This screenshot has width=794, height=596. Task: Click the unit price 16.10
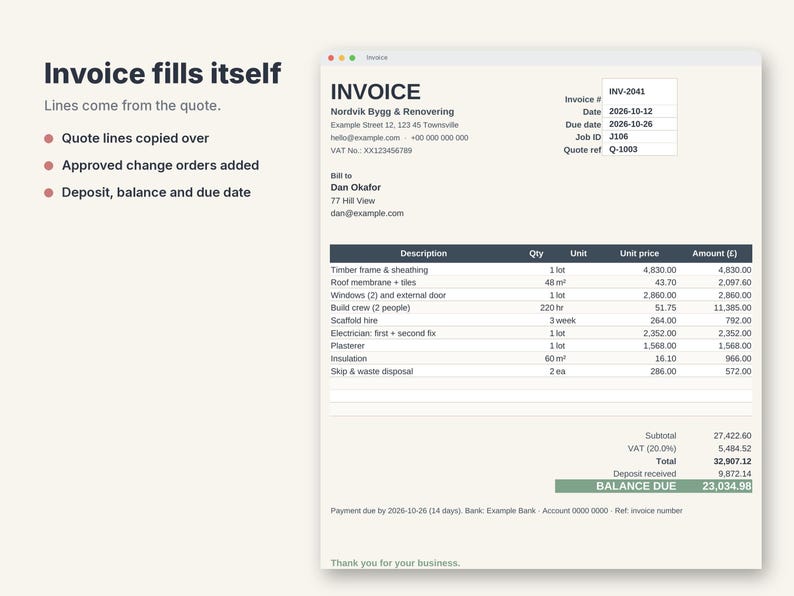665,359
